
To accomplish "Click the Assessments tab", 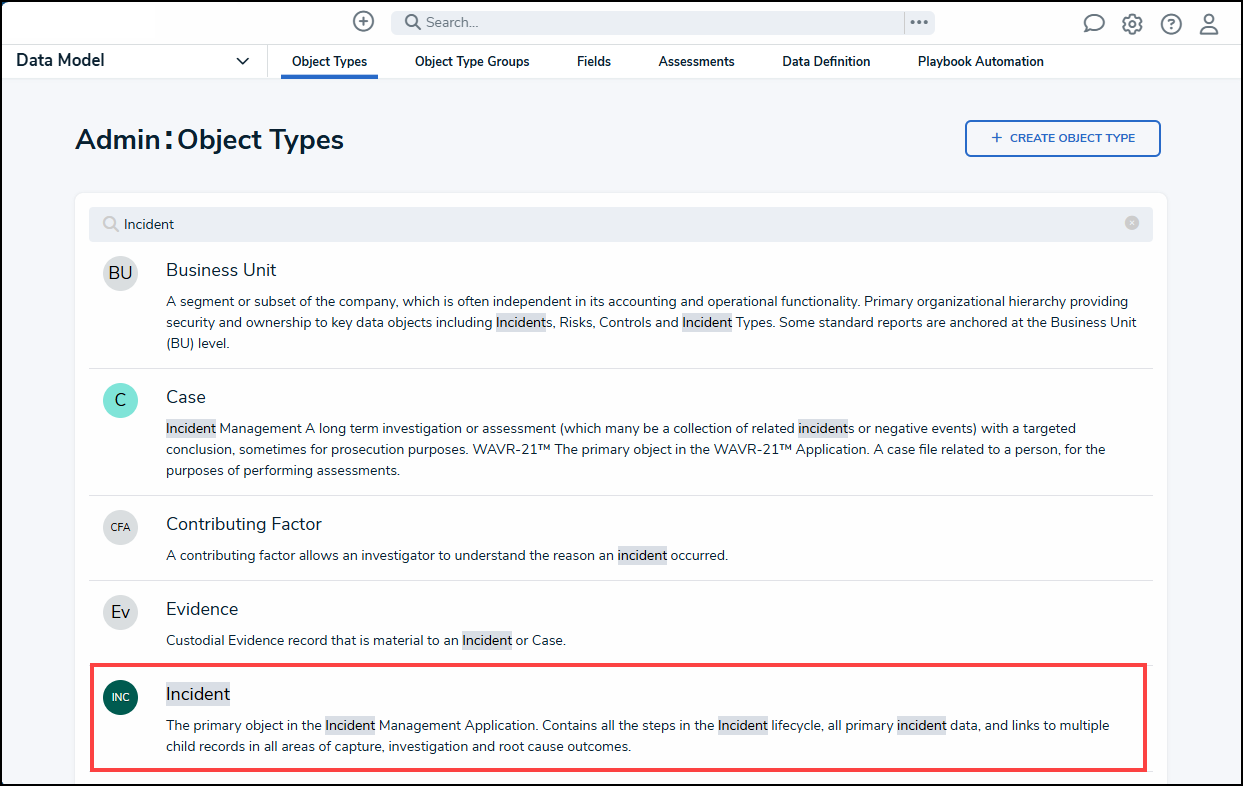I will pyautogui.click(x=696, y=61).
